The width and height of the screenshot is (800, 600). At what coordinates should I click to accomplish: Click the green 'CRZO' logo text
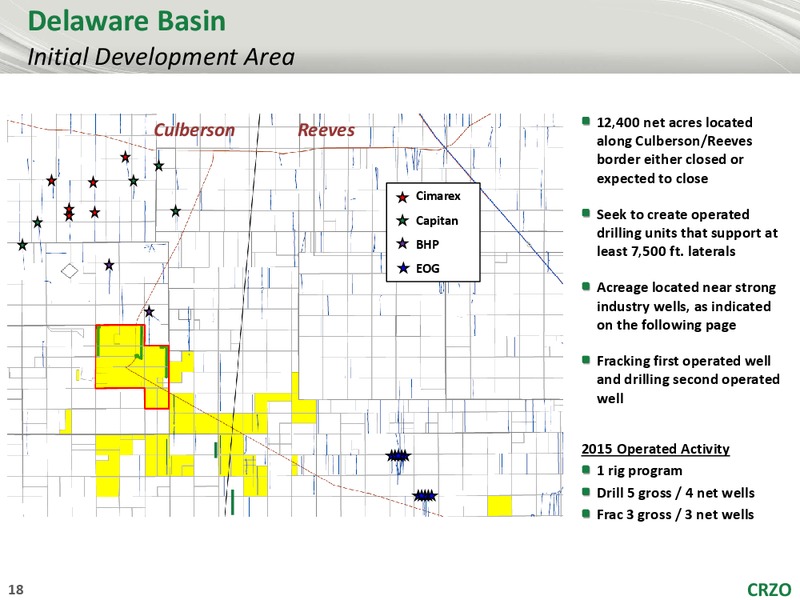[769, 589]
